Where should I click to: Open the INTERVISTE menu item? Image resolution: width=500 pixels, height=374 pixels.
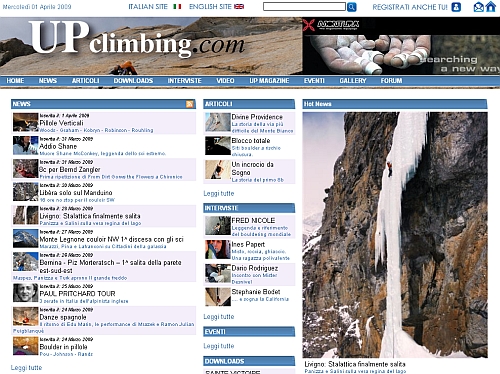pos(184,81)
